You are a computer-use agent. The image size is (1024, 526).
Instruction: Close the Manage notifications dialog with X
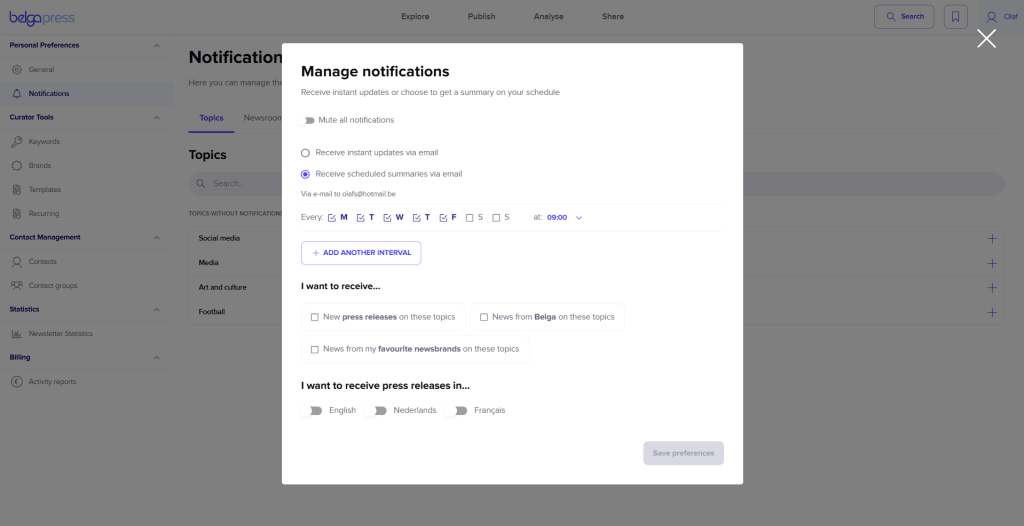tap(986, 39)
